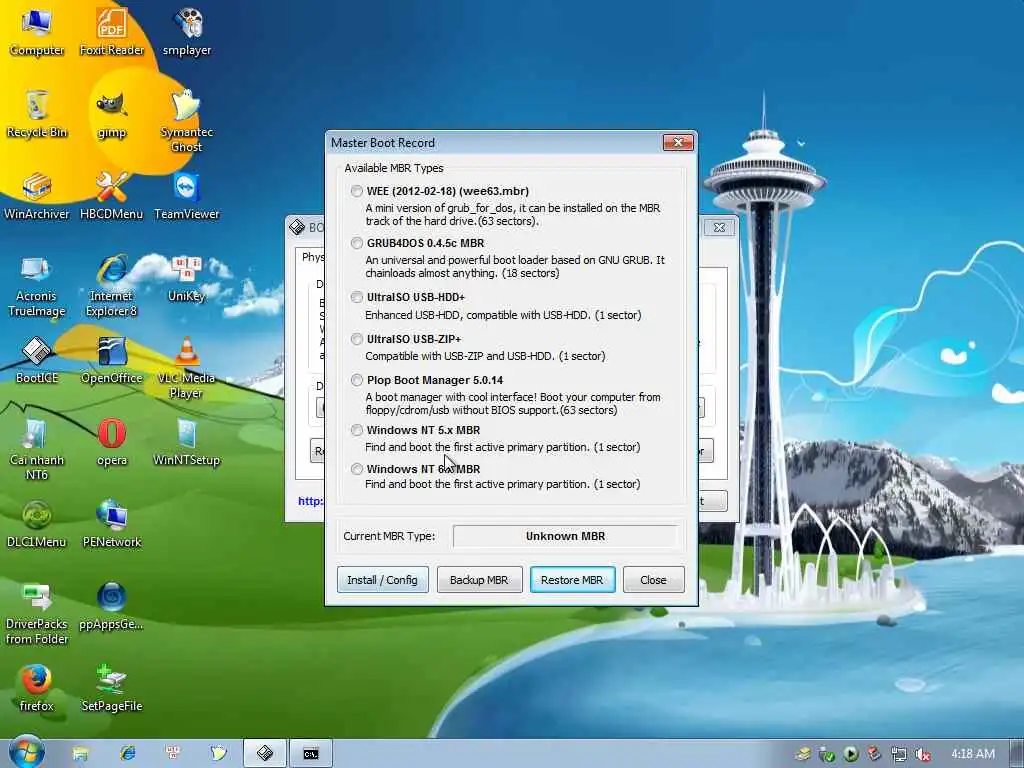Close the Master Boot Record dialog
The image size is (1024, 768).
pyautogui.click(x=678, y=142)
